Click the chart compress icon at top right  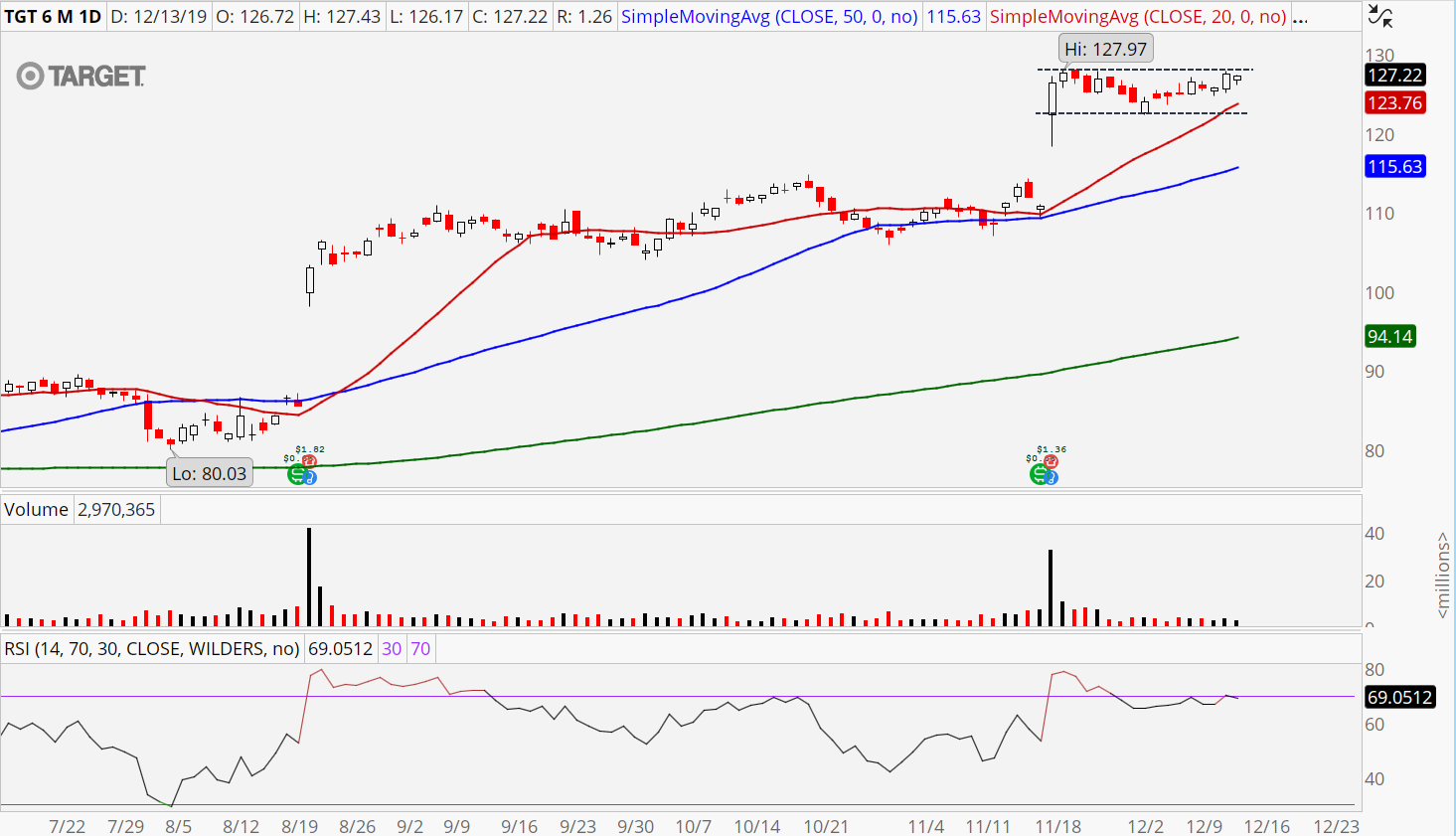coord(1379,16)
